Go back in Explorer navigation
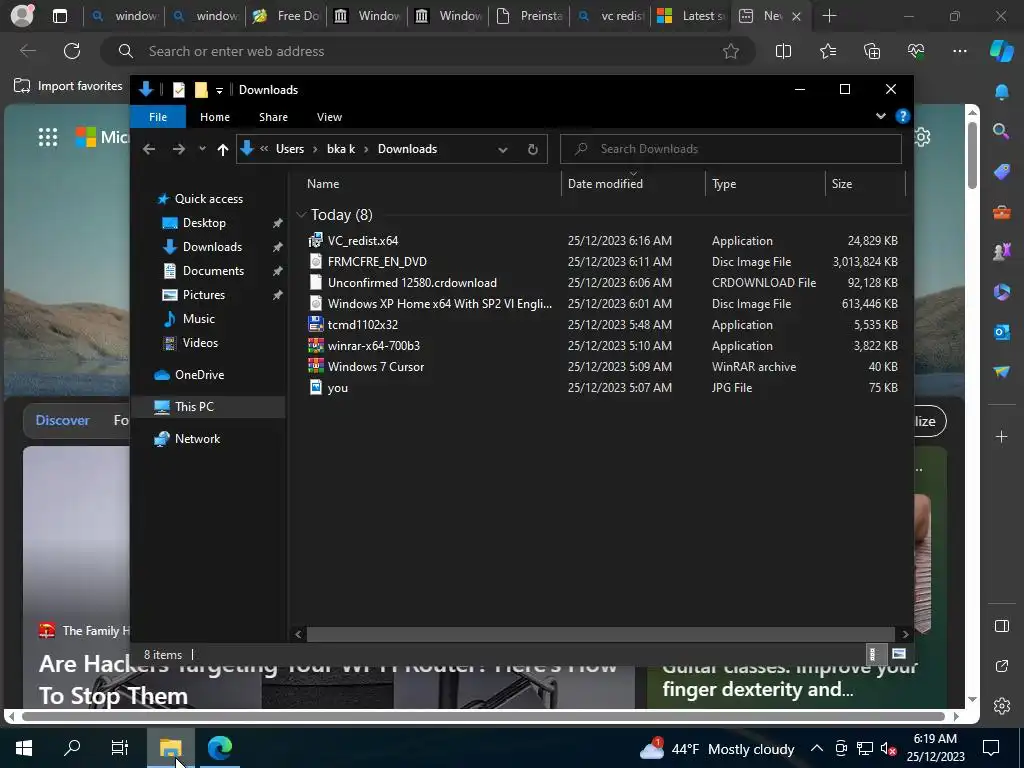 click(149, 150)
